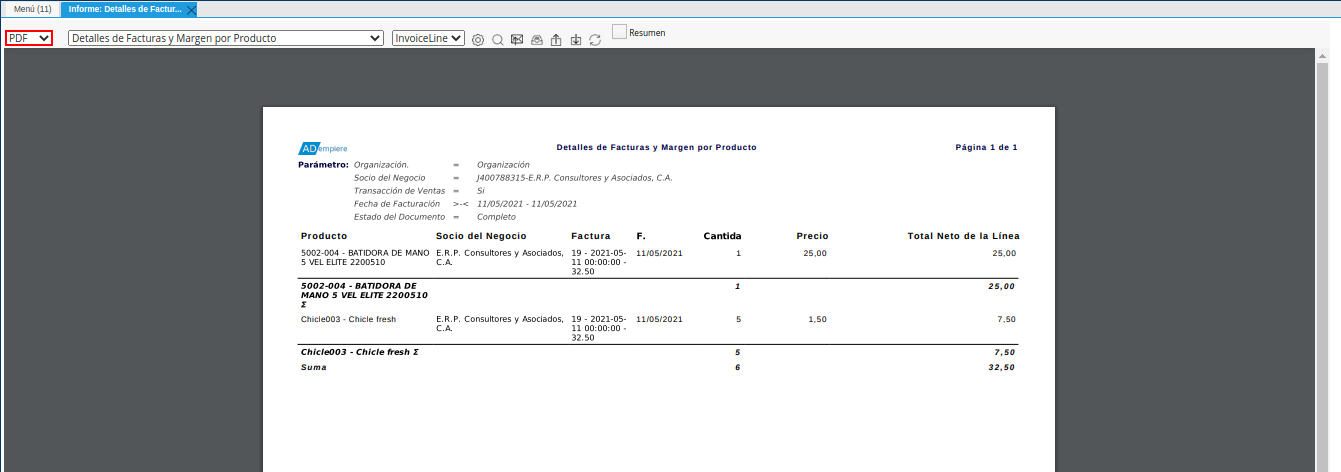Viewport: 1341px width, 472px height.
Task: Click the scrollbar up arrow
Action: [x=1322, y=54]
